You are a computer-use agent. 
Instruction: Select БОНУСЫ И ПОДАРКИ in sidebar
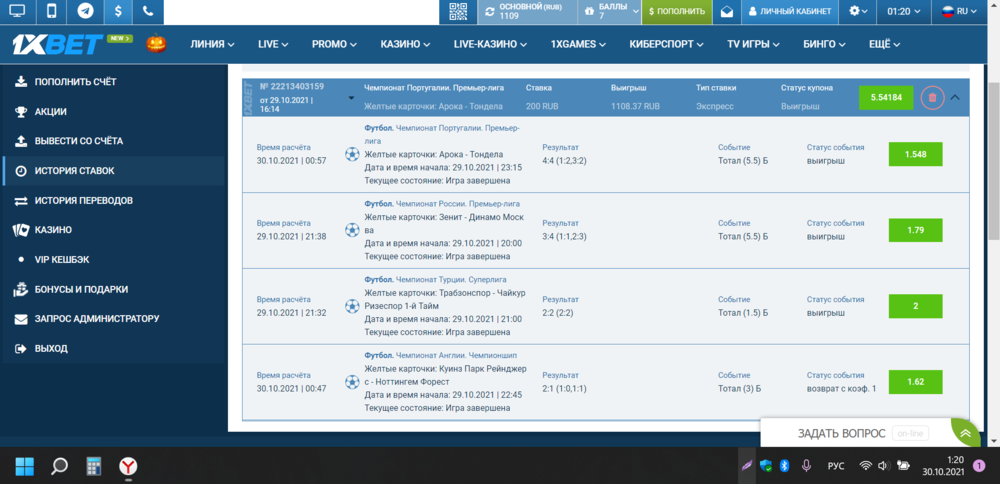(114, 289)
